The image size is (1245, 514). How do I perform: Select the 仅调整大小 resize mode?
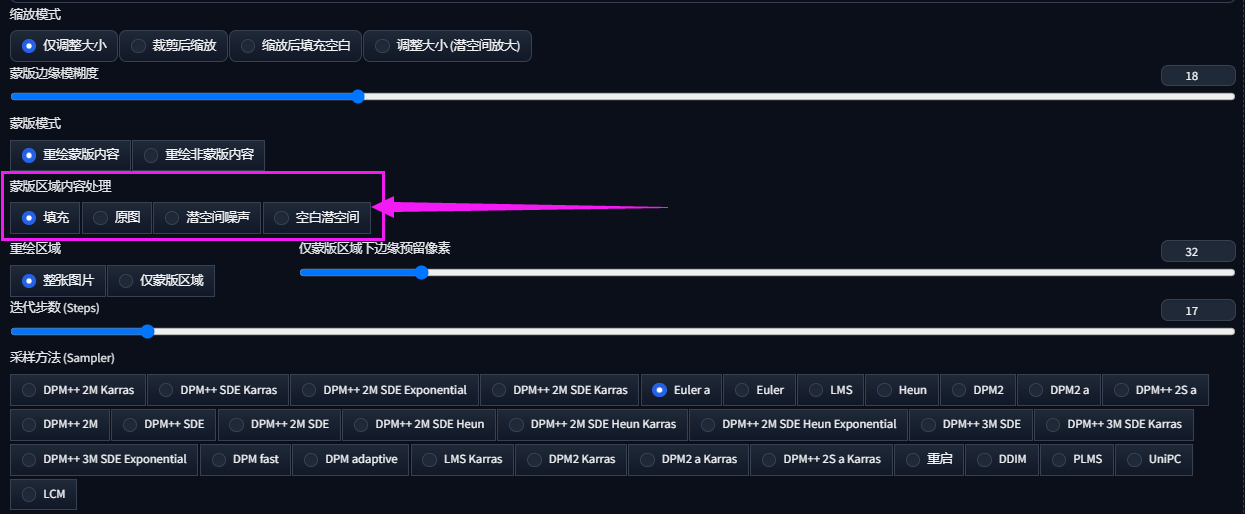coord(64,46)
